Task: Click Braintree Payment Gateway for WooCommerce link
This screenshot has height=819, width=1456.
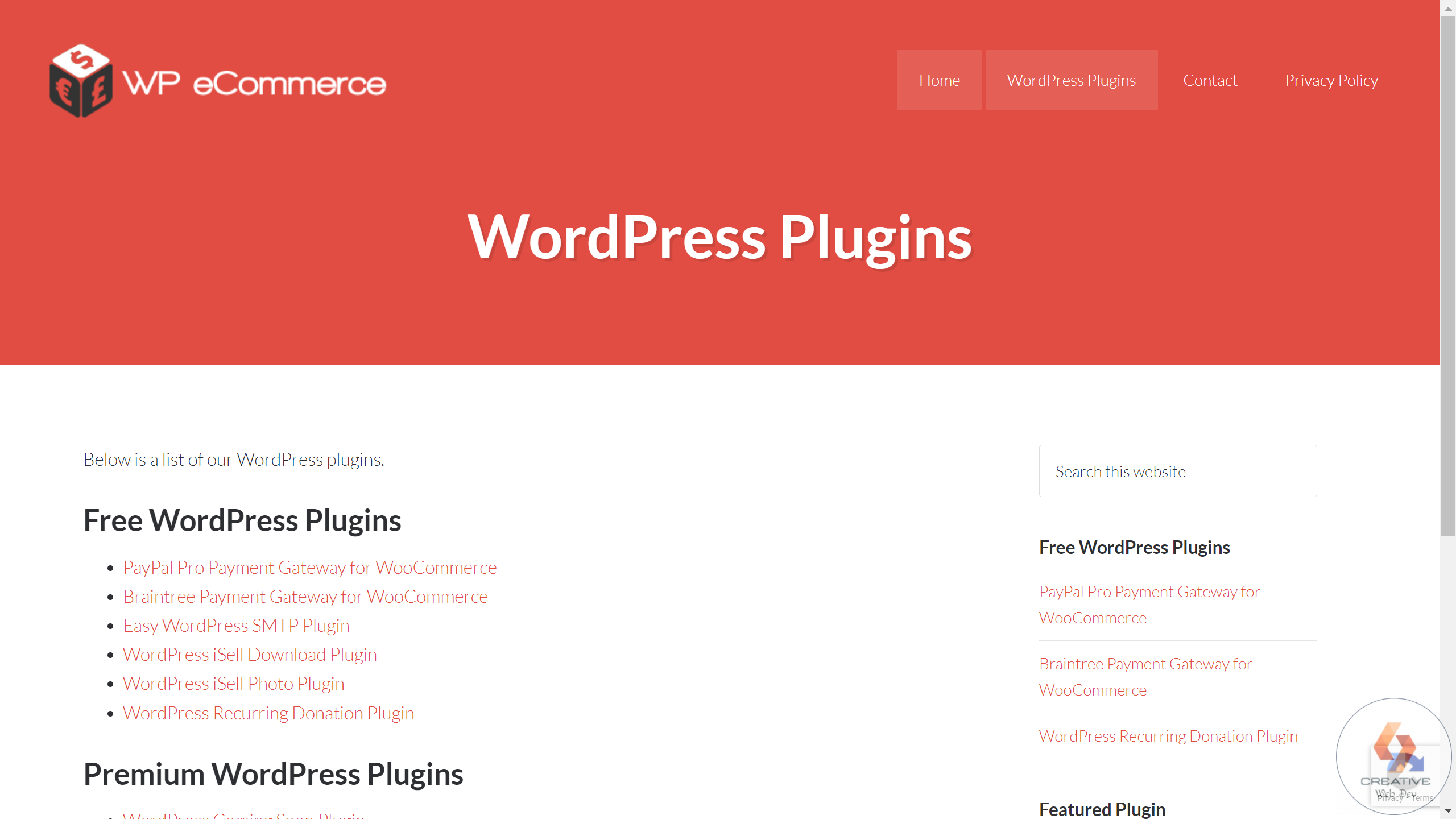Action: point(305,596)
